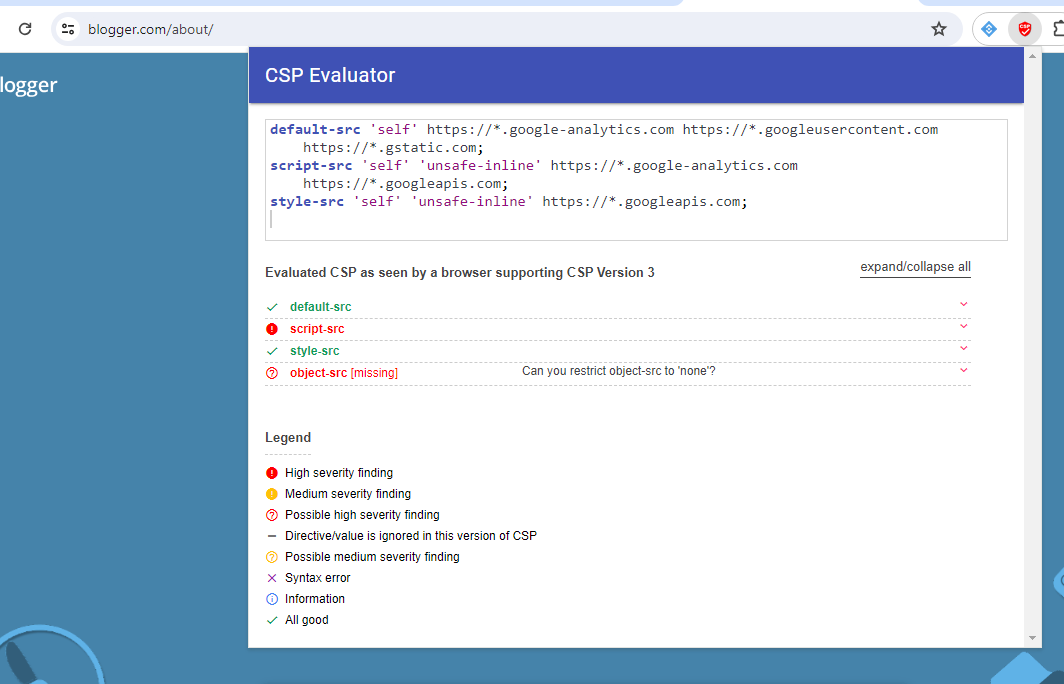
Task: Expand the object-src missing row
Action: 963,369
